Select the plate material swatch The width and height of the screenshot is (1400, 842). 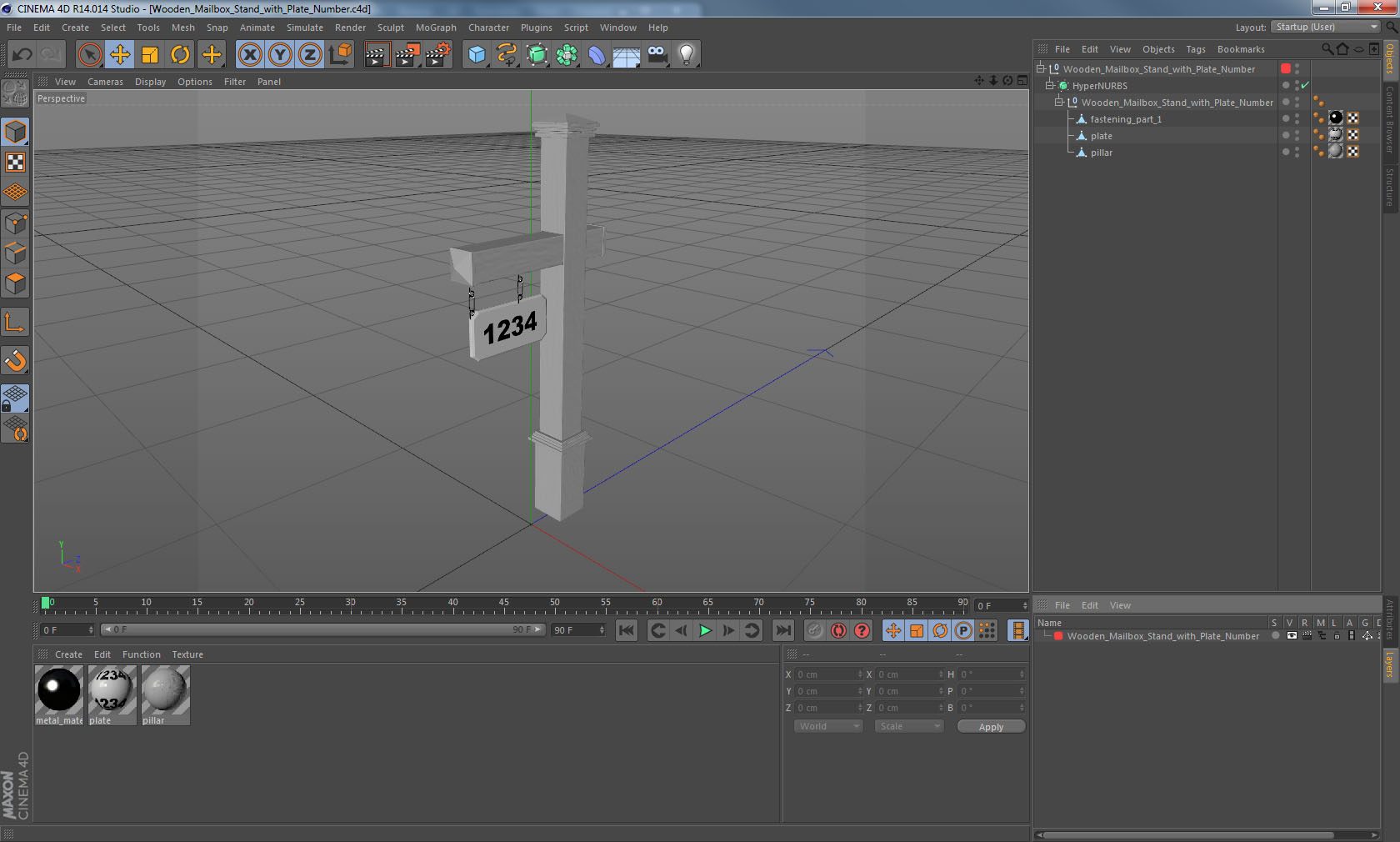[112, 694]
